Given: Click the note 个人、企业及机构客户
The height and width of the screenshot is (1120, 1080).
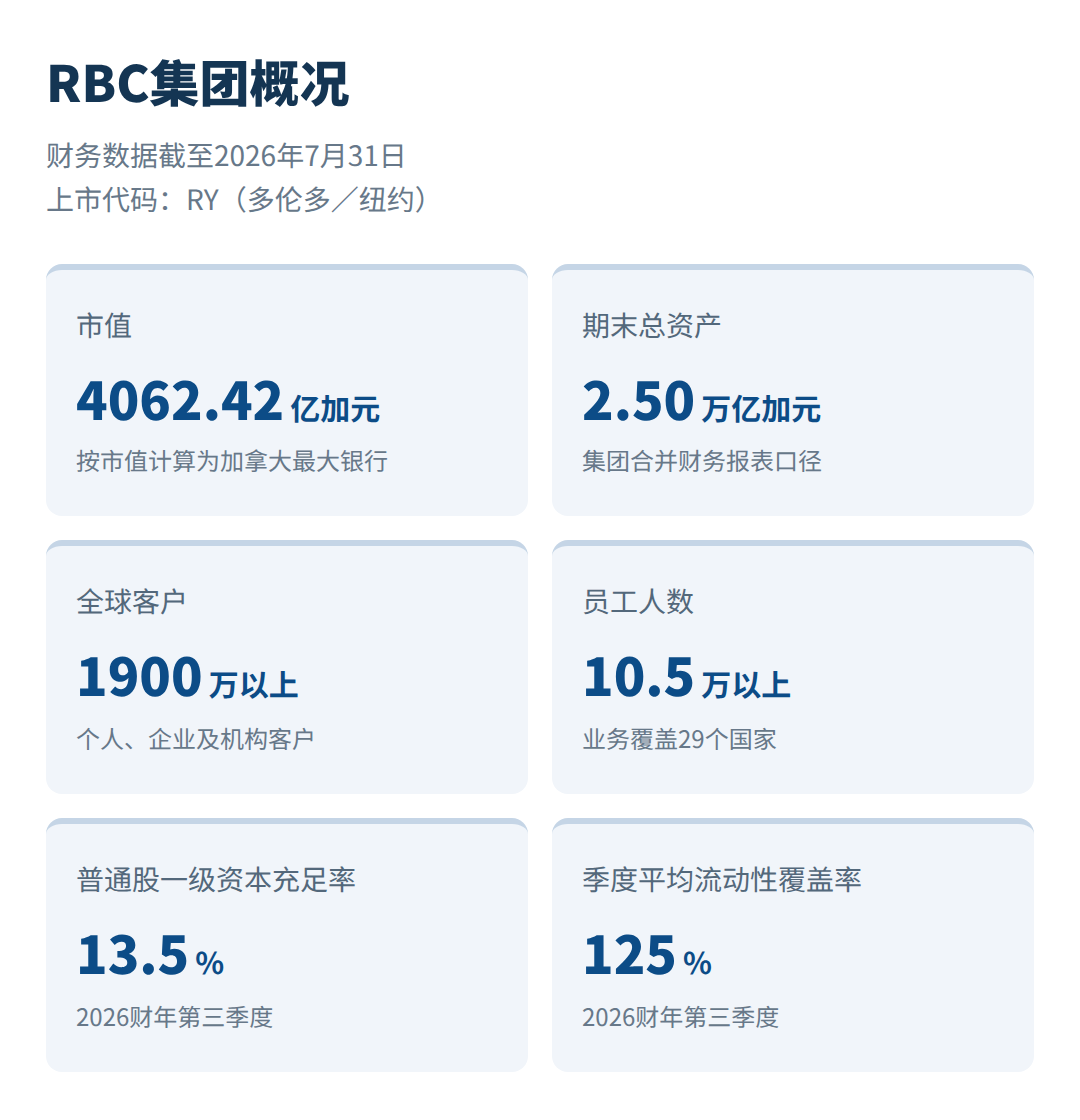Looking at the screenshot, I should pyautogui.click(x=195, y=739).
